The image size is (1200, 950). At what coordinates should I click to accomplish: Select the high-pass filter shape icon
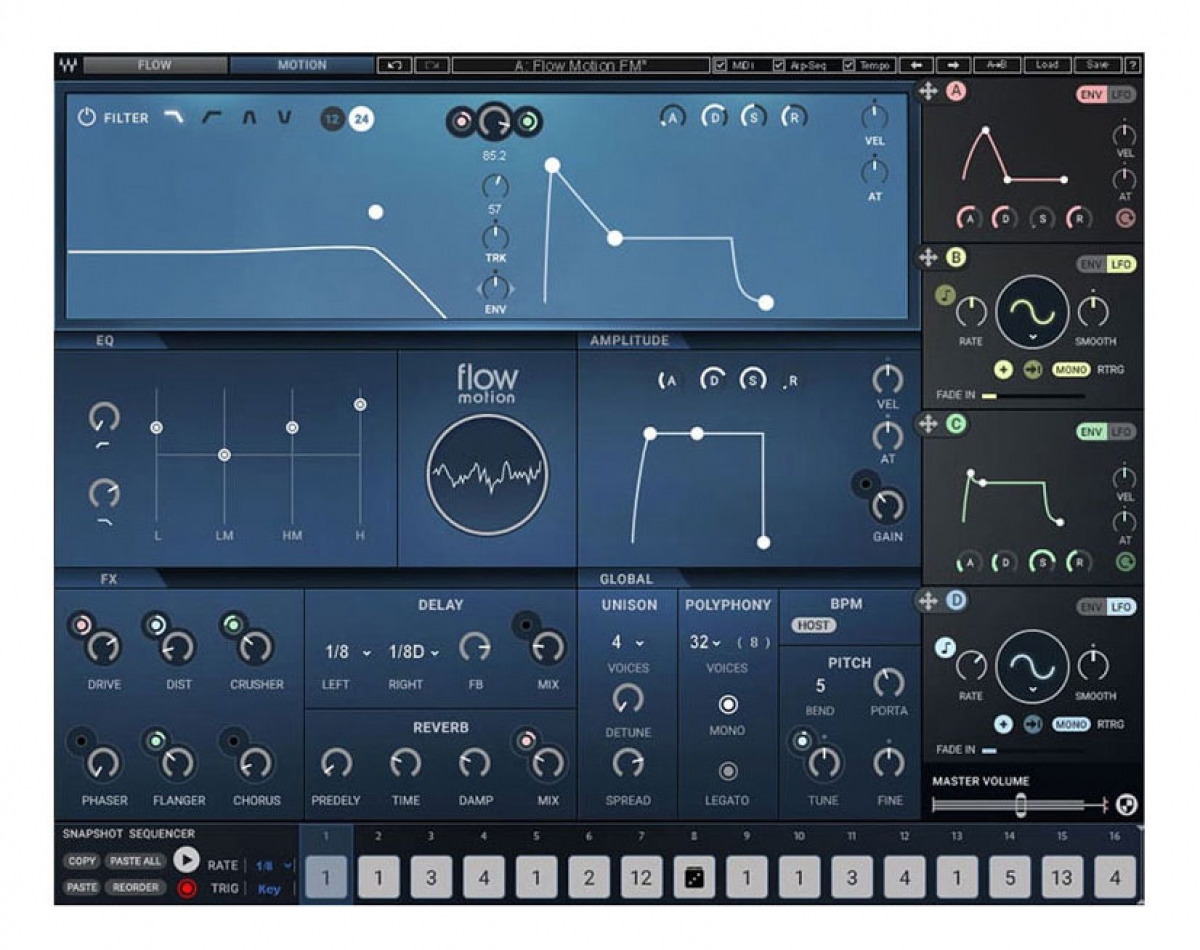click(211, 117)
